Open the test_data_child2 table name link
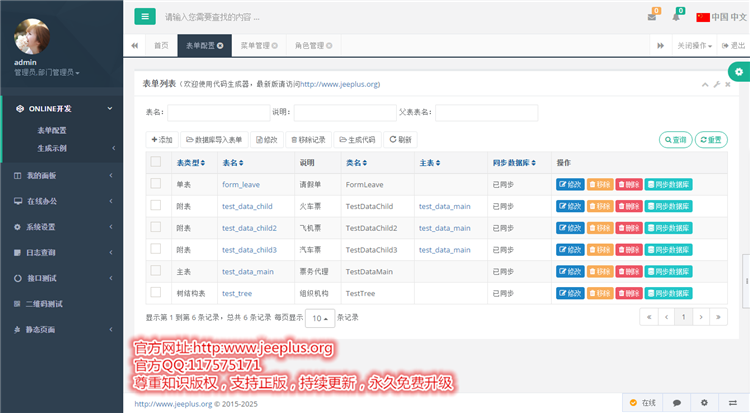The height and width of the screenshot is (413, 750). pos(249,227)
